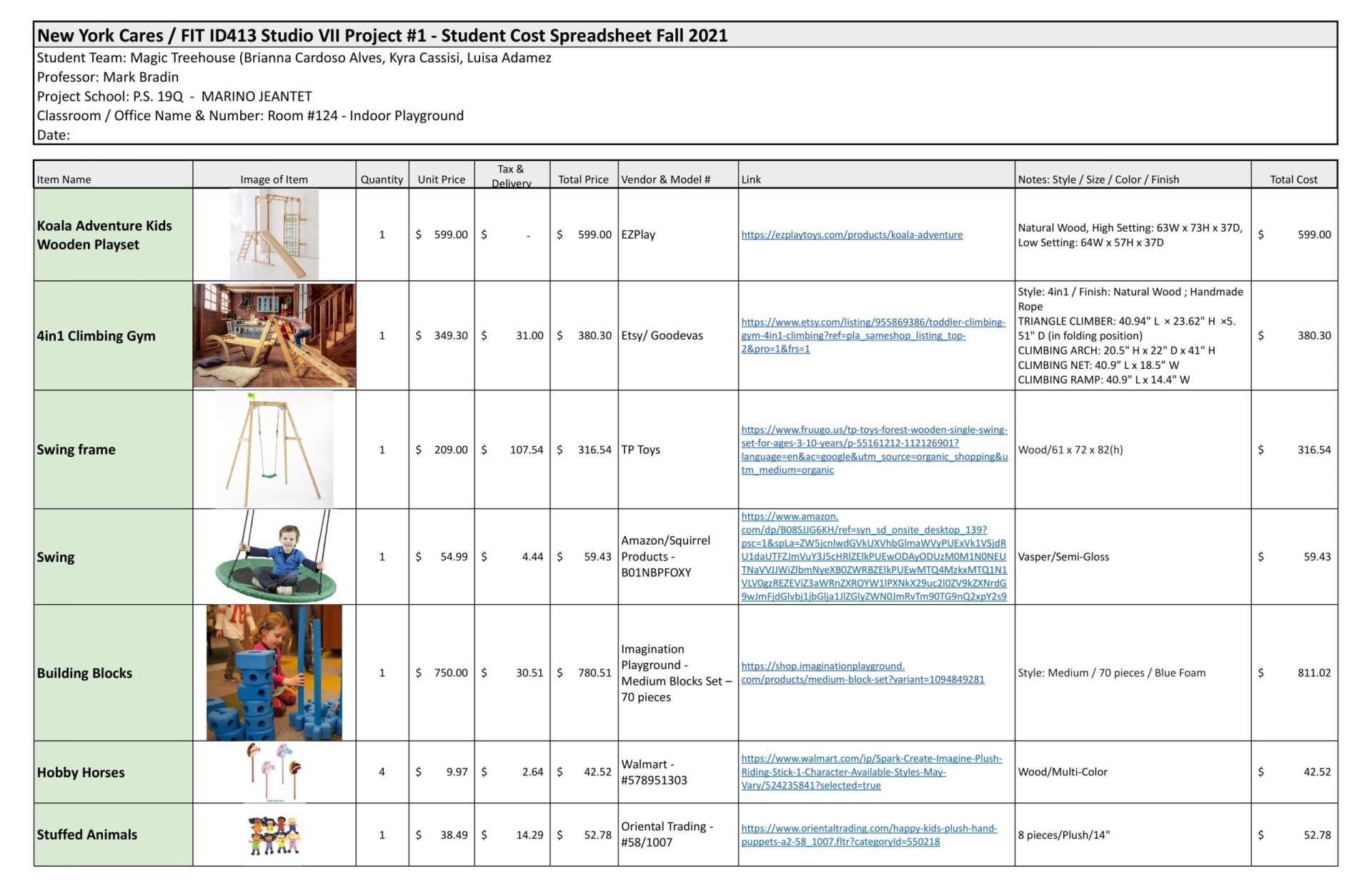The image size is (1372, 888).
Task: Select the 811.02 total cost cell
Action: pyautogui.click(x=1293, y=673)
